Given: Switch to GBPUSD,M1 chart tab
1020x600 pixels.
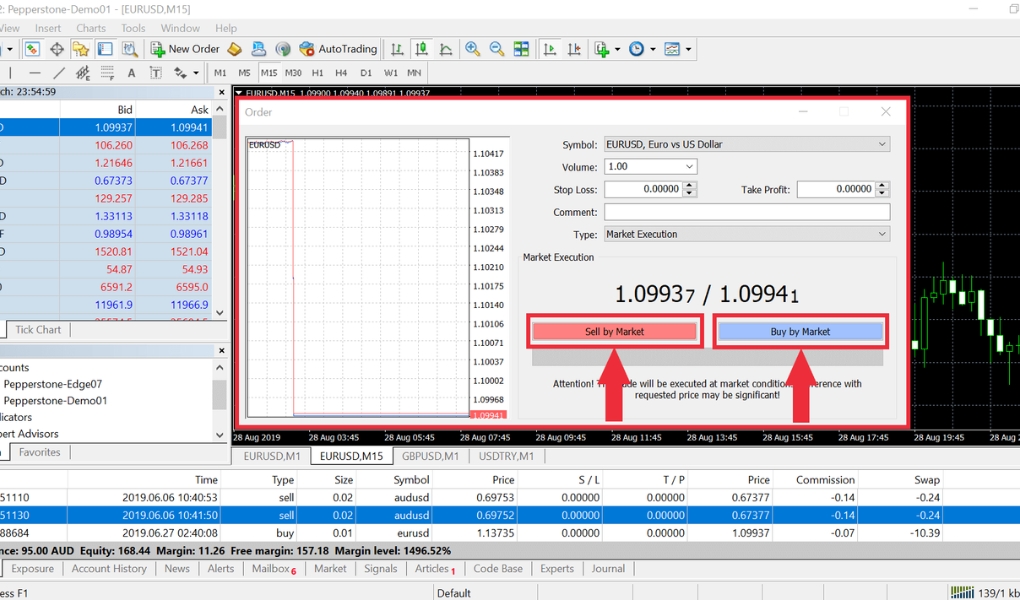Looking at the screenshot, I should [430, 456].
